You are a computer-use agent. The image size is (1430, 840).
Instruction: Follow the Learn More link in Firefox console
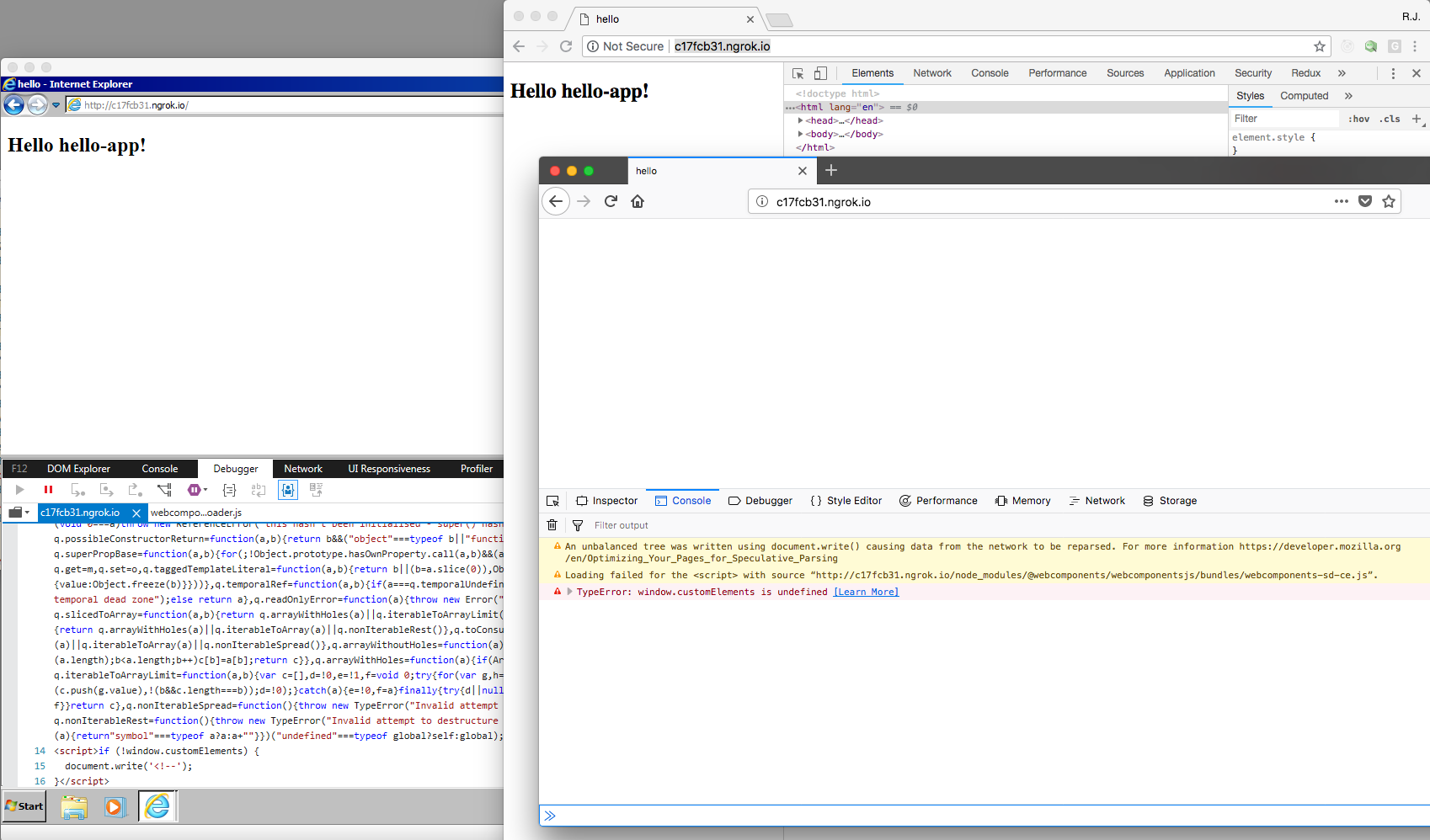pyautogui.click(x=865, y=592)
